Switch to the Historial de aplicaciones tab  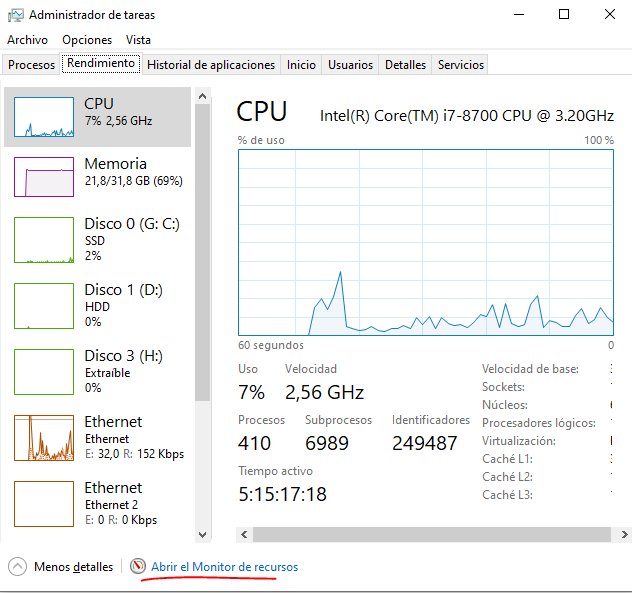coord(210,65)
